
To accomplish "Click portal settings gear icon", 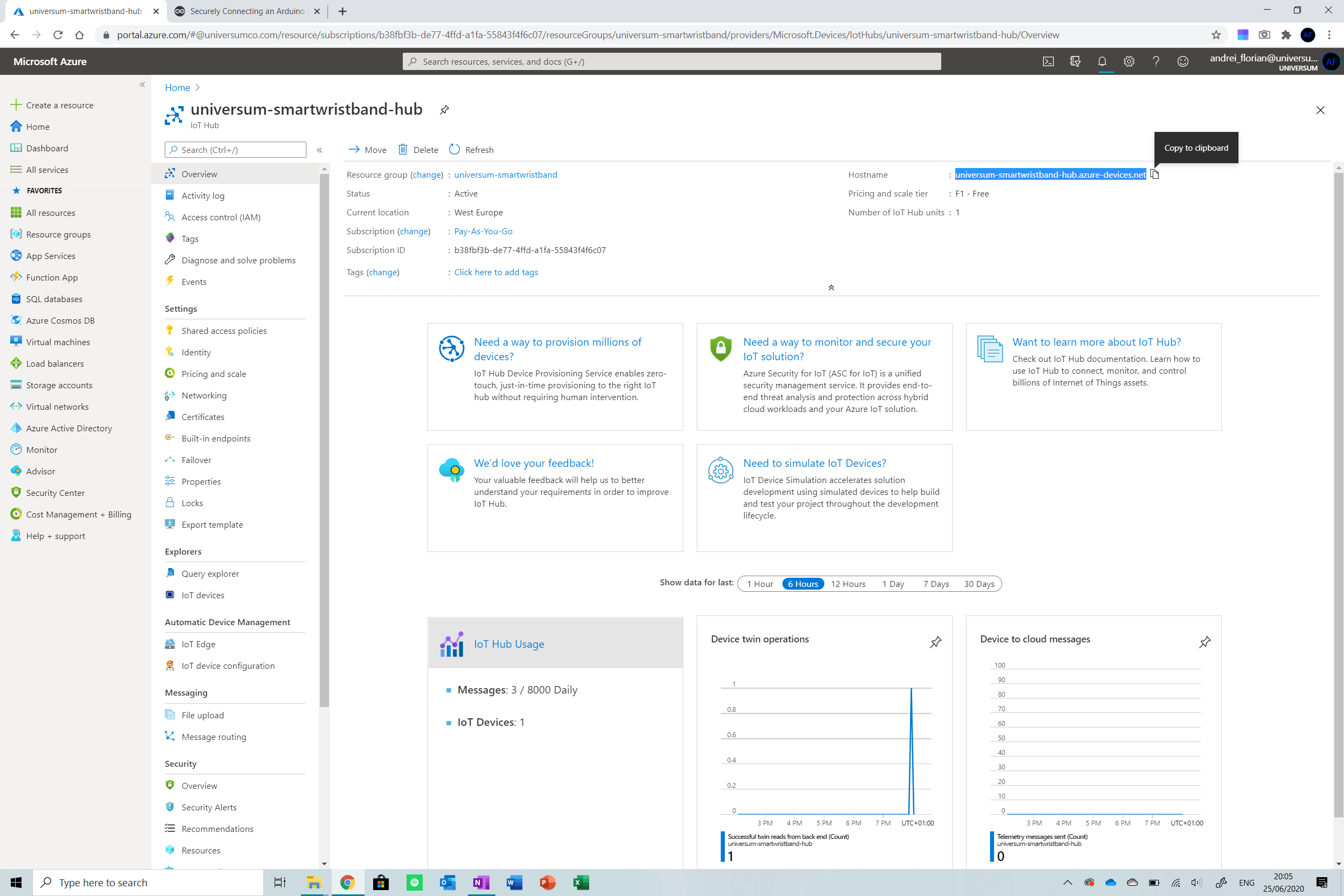I will pyautogui.click(x=1129, y=62).
